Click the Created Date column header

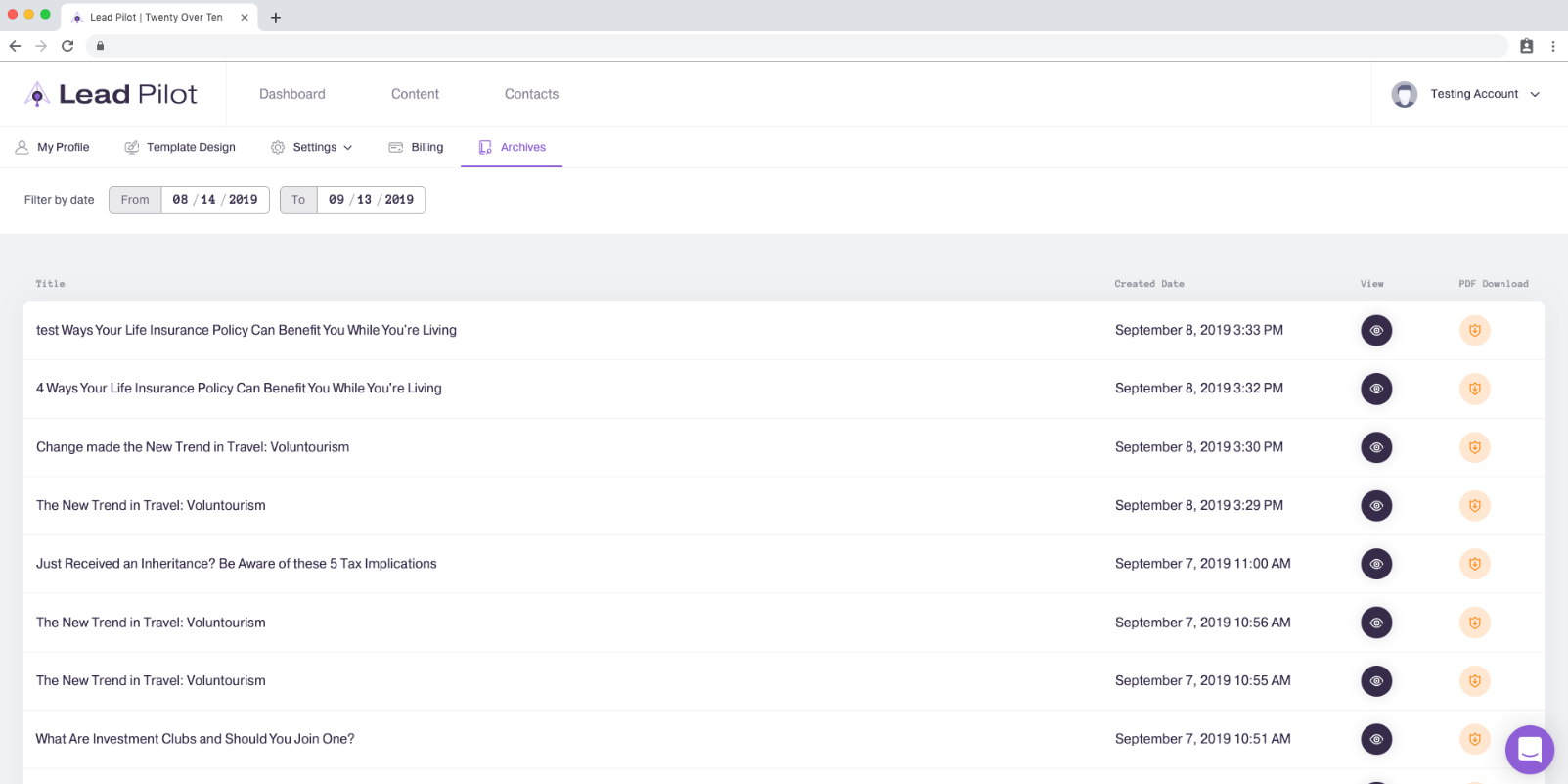coord(1149,284)
